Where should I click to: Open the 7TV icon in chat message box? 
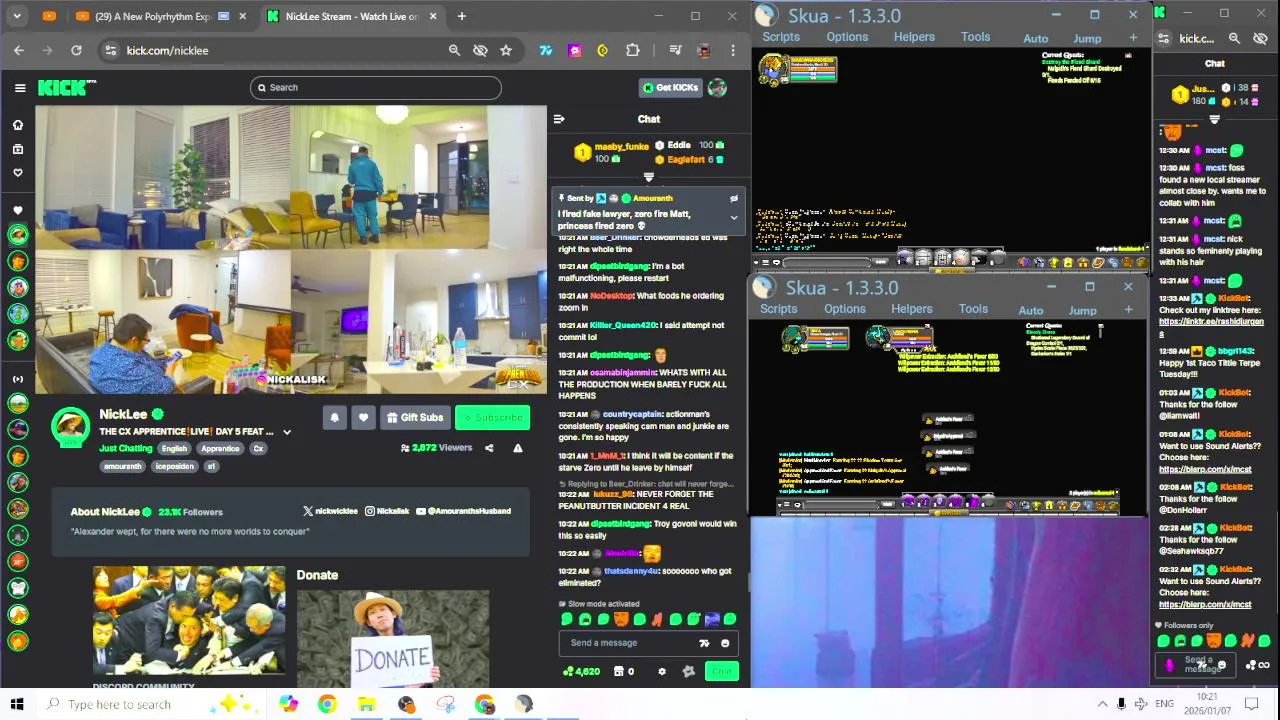704,643
